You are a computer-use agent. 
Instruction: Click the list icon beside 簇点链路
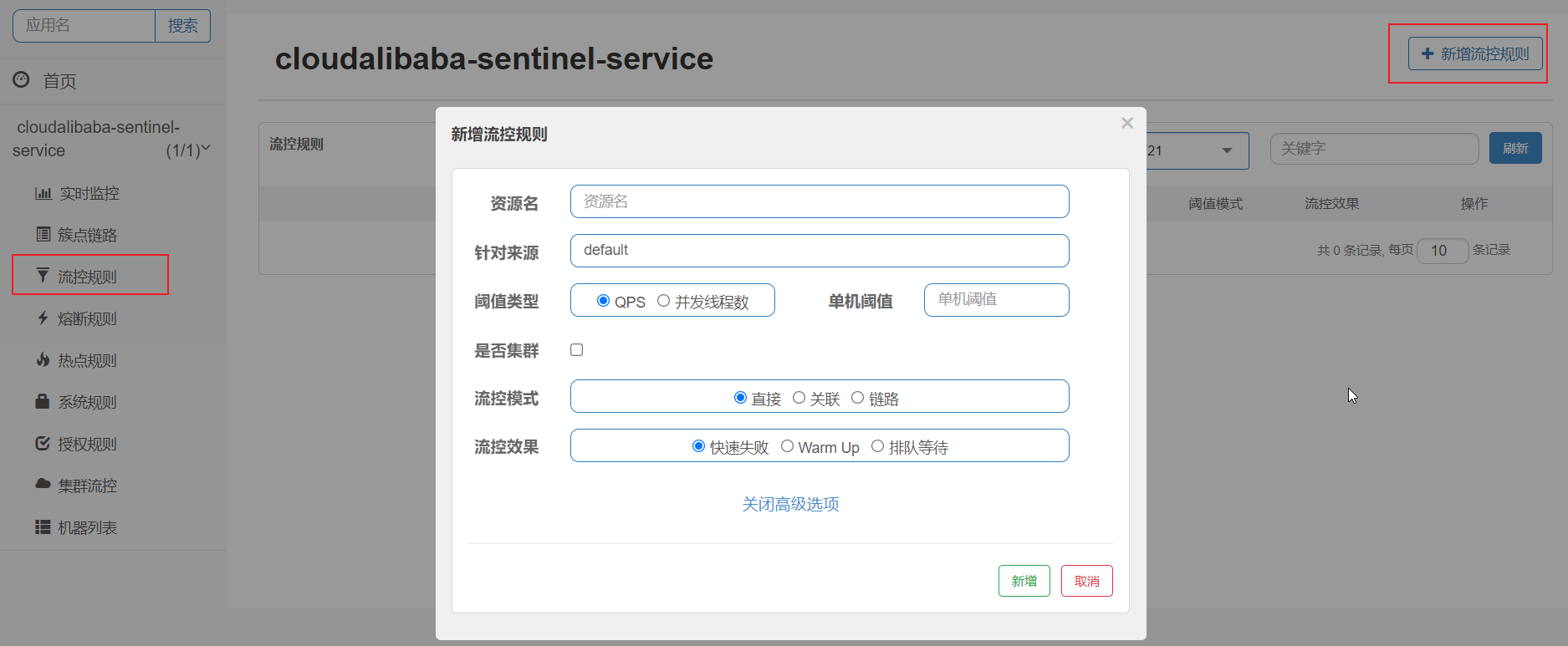pos(43,234)
